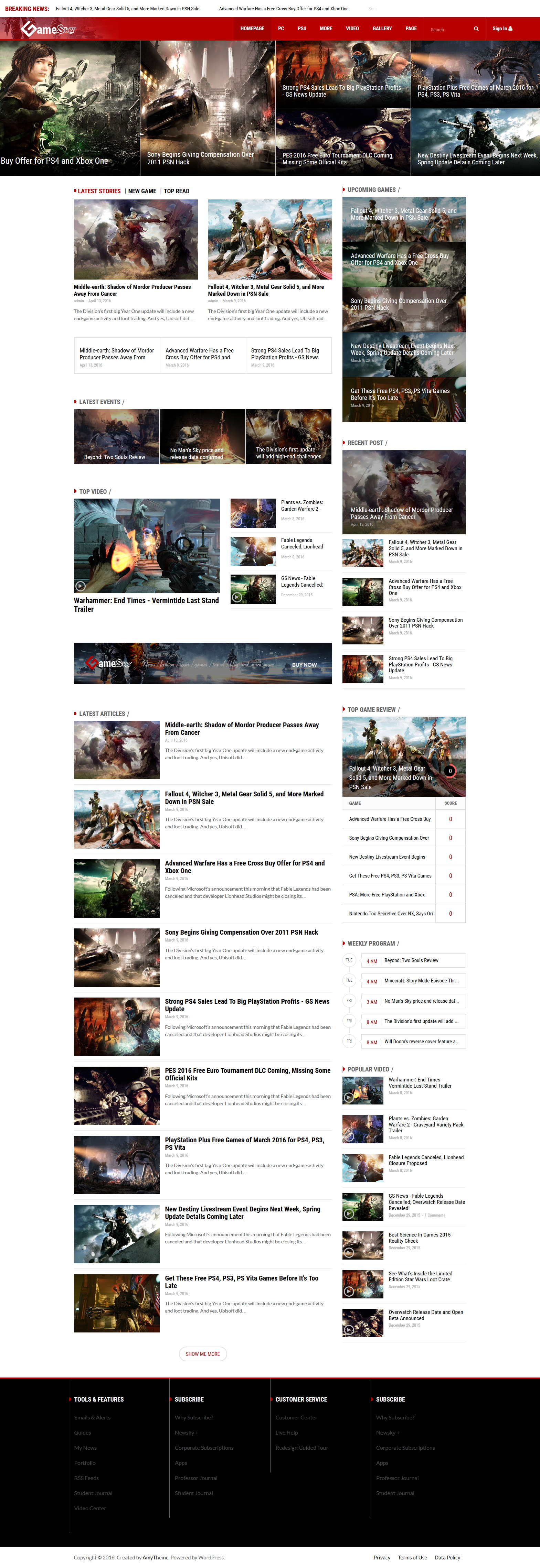The height and width of the screenshot is (1568, 540).
Task: Click the FRI marker for Will Doom's reverse cover
Action: pos(349,1042)
